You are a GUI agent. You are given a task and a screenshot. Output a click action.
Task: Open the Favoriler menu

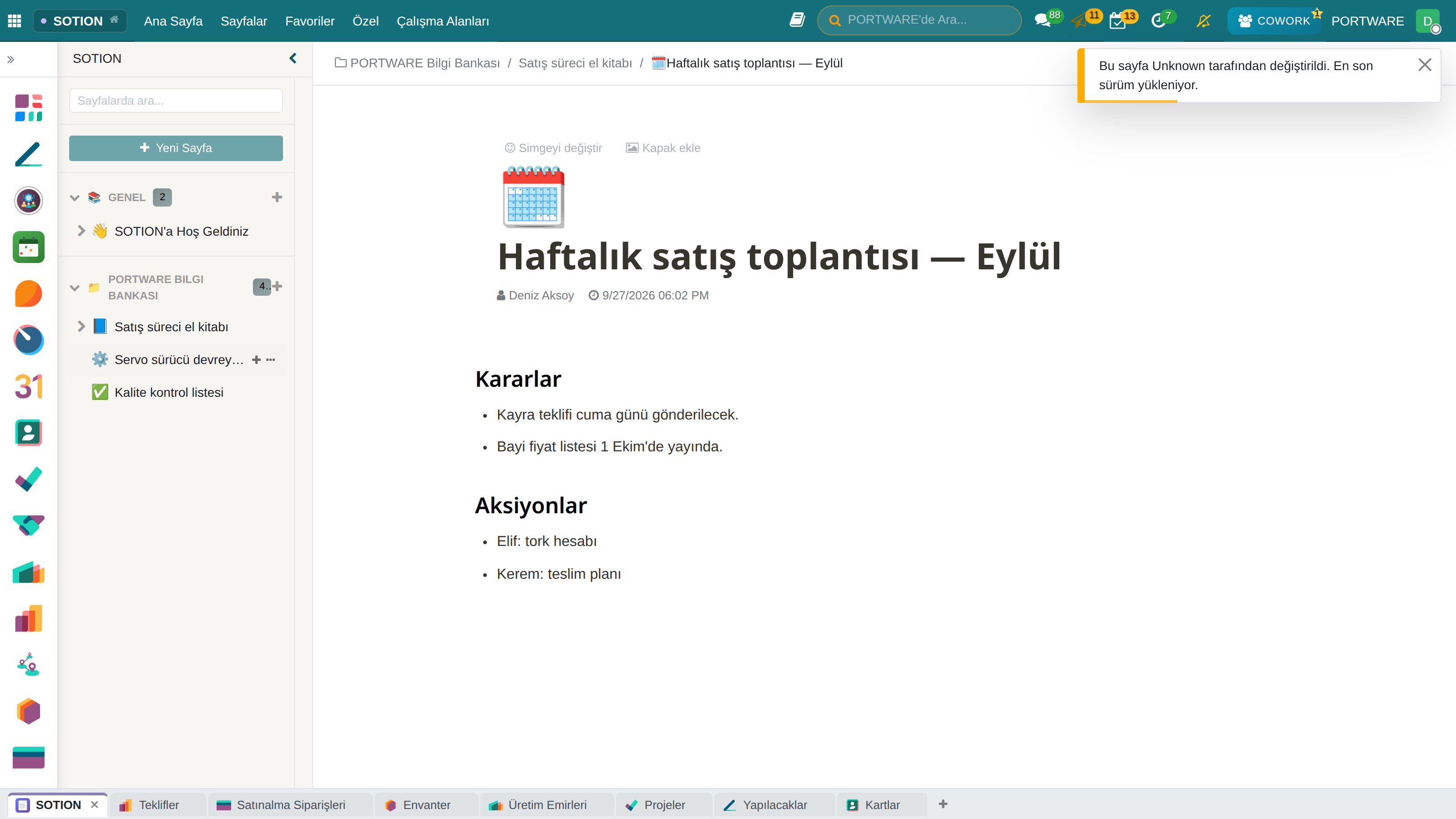click(x=310, y=21)
